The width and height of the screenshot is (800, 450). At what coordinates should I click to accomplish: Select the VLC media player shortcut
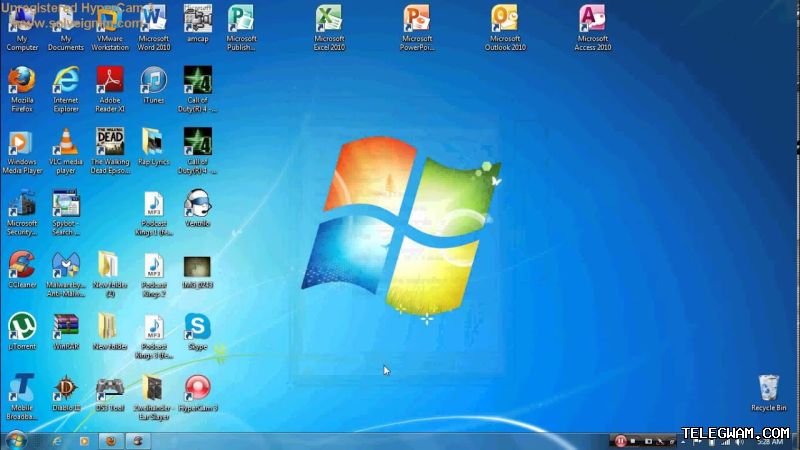(x=66, y=152)
